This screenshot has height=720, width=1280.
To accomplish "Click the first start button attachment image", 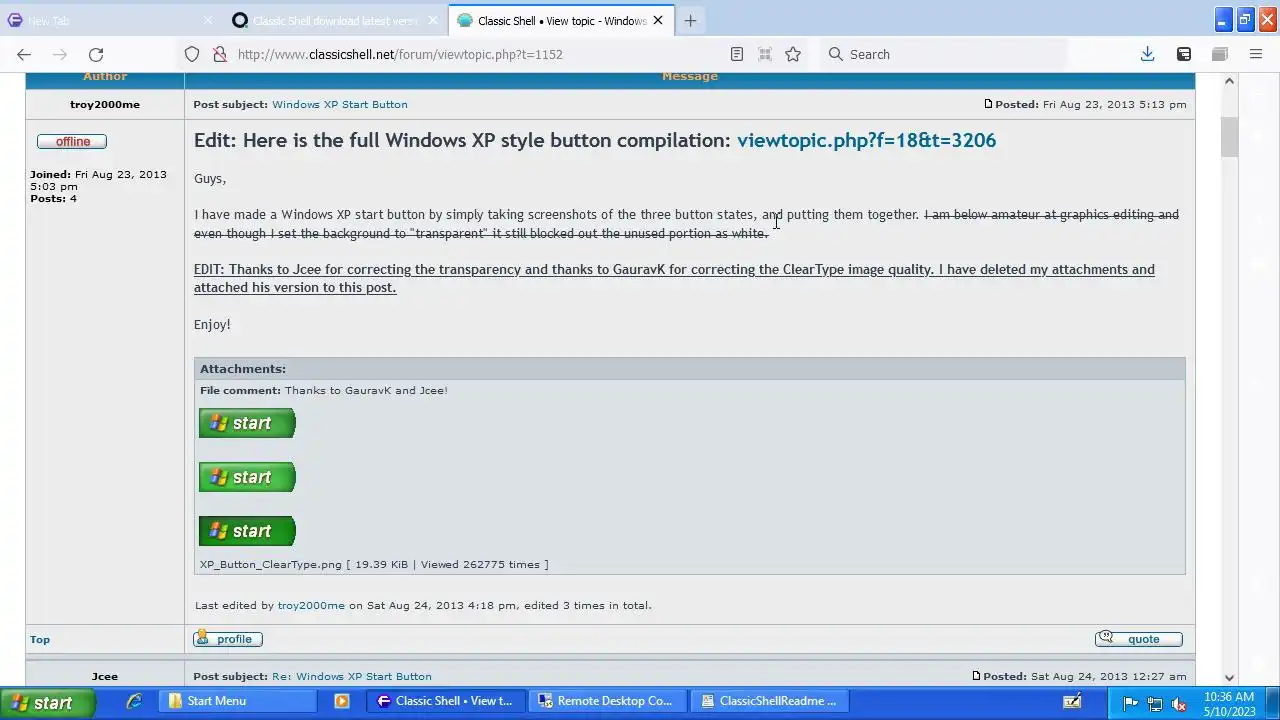I will [x=247, y=423].
